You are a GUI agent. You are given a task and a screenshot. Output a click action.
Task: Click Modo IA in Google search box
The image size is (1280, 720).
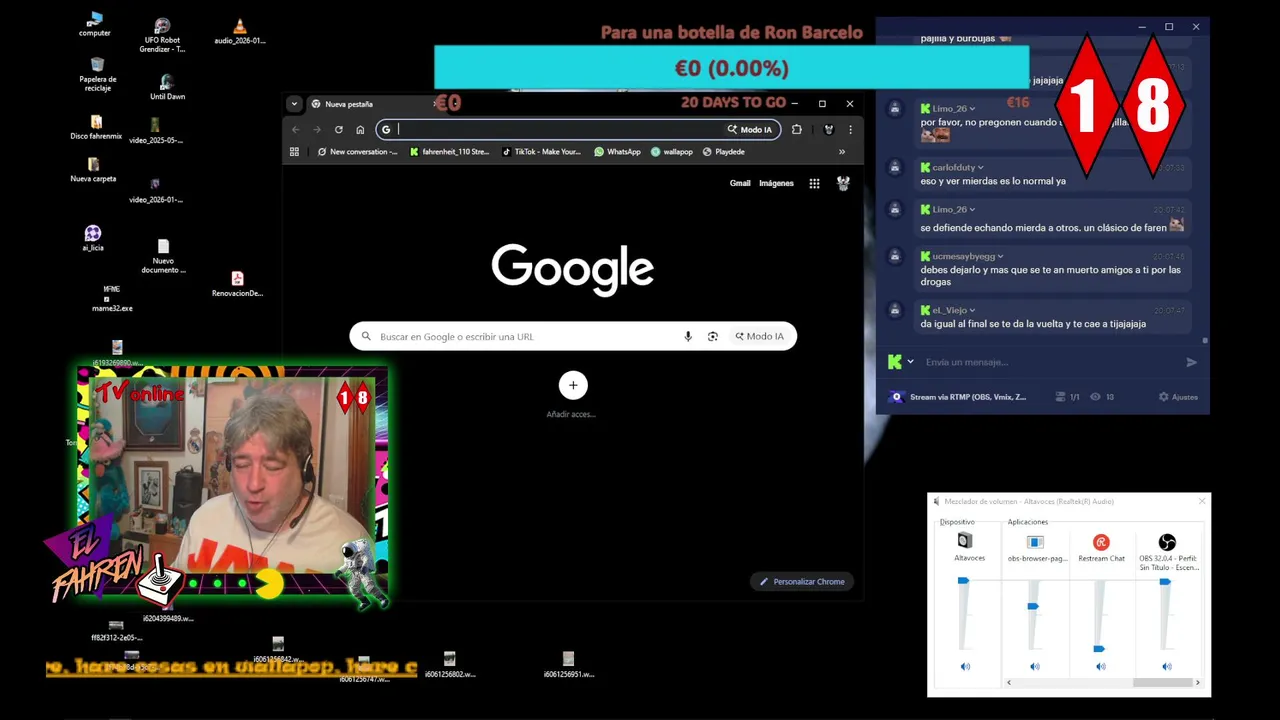[759, 336]
